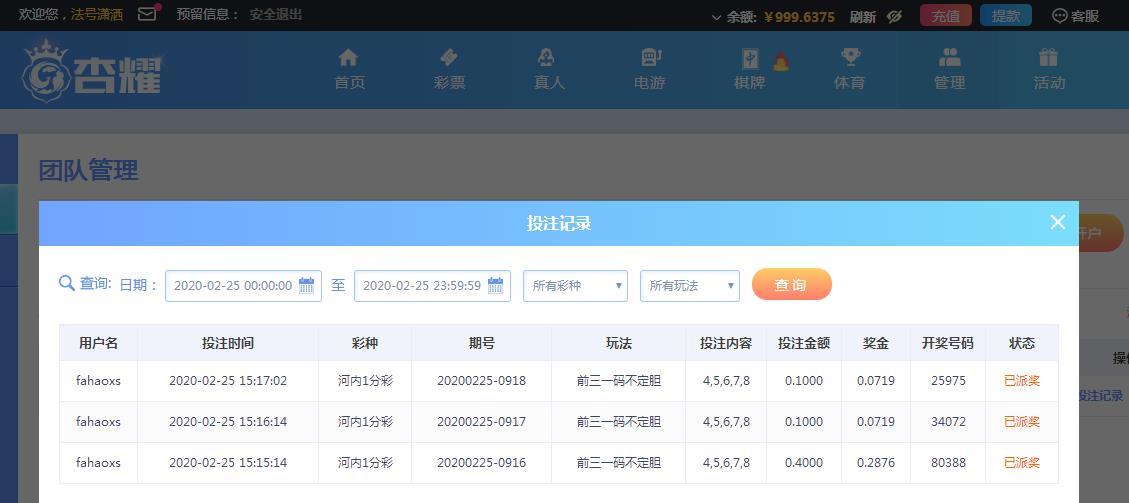Click end date field 2020-02-25 23:59:59
Viewport: 1129px width, 503px height.
[x=432, y=286]
